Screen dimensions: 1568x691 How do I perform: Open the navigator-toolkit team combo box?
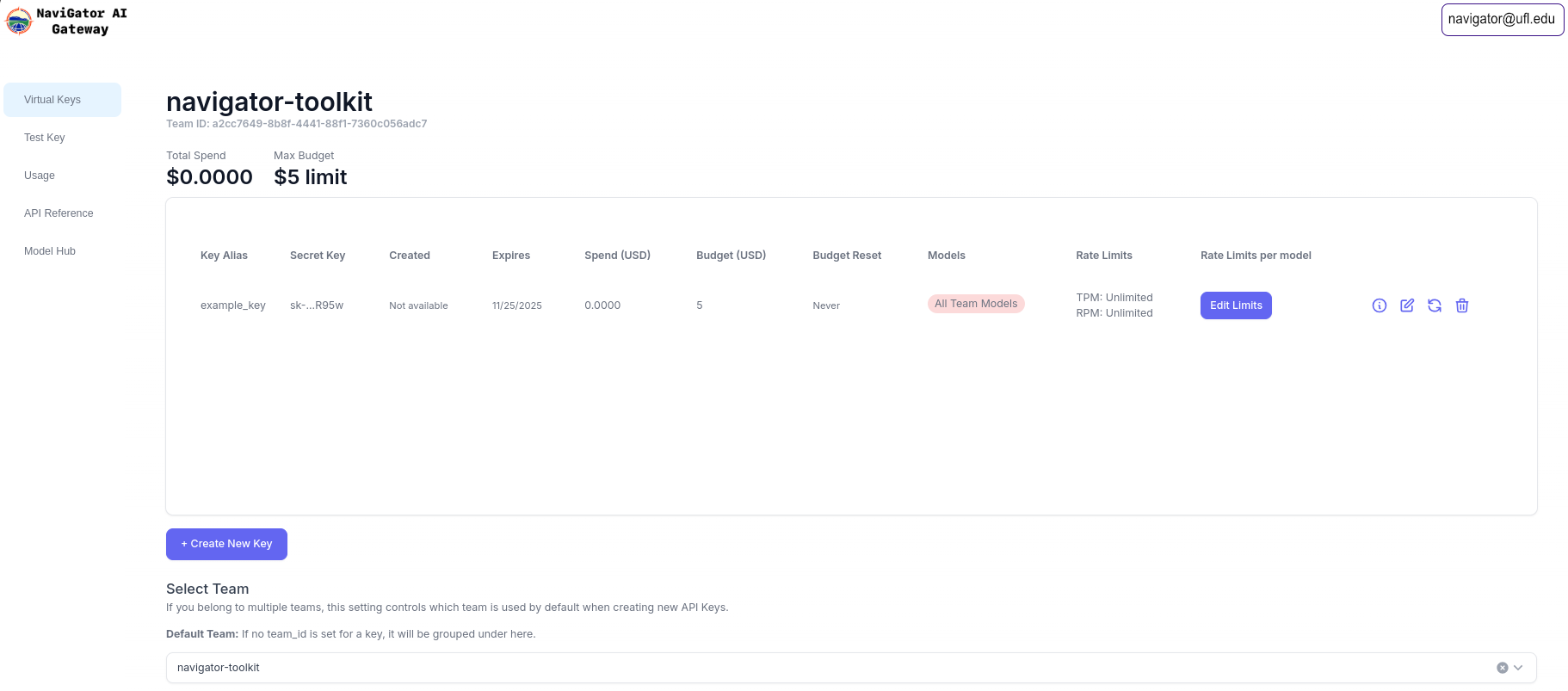click(851, 668)
